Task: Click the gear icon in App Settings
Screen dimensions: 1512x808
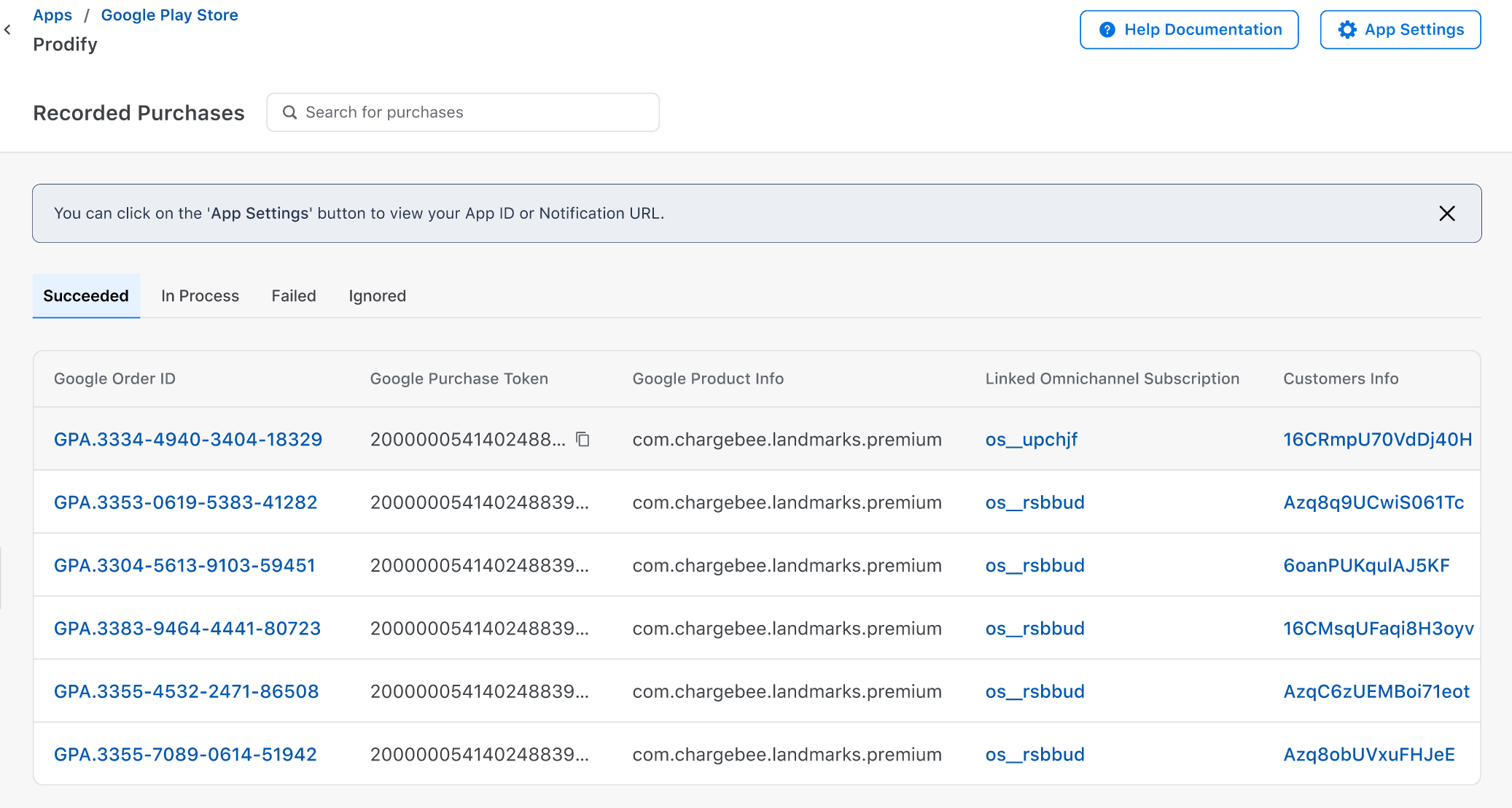Action: pos(1347,30)
